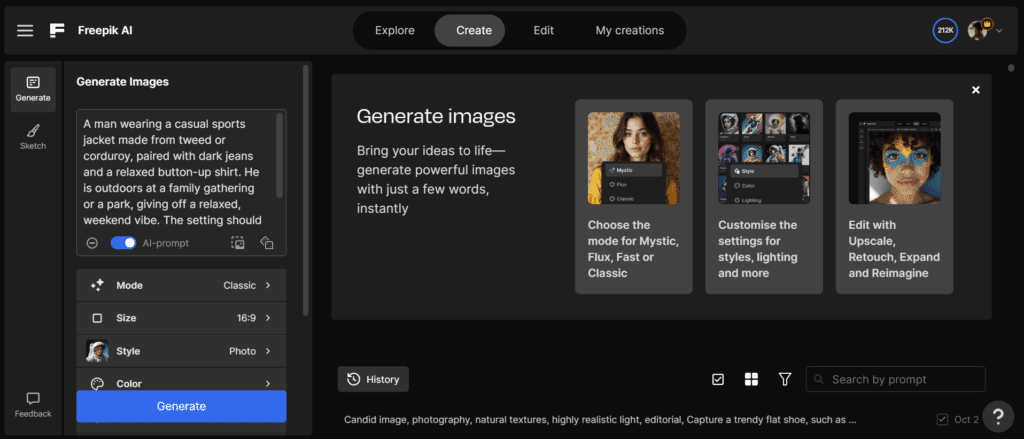Toggle the AI-prompt switch

[124, 243]
